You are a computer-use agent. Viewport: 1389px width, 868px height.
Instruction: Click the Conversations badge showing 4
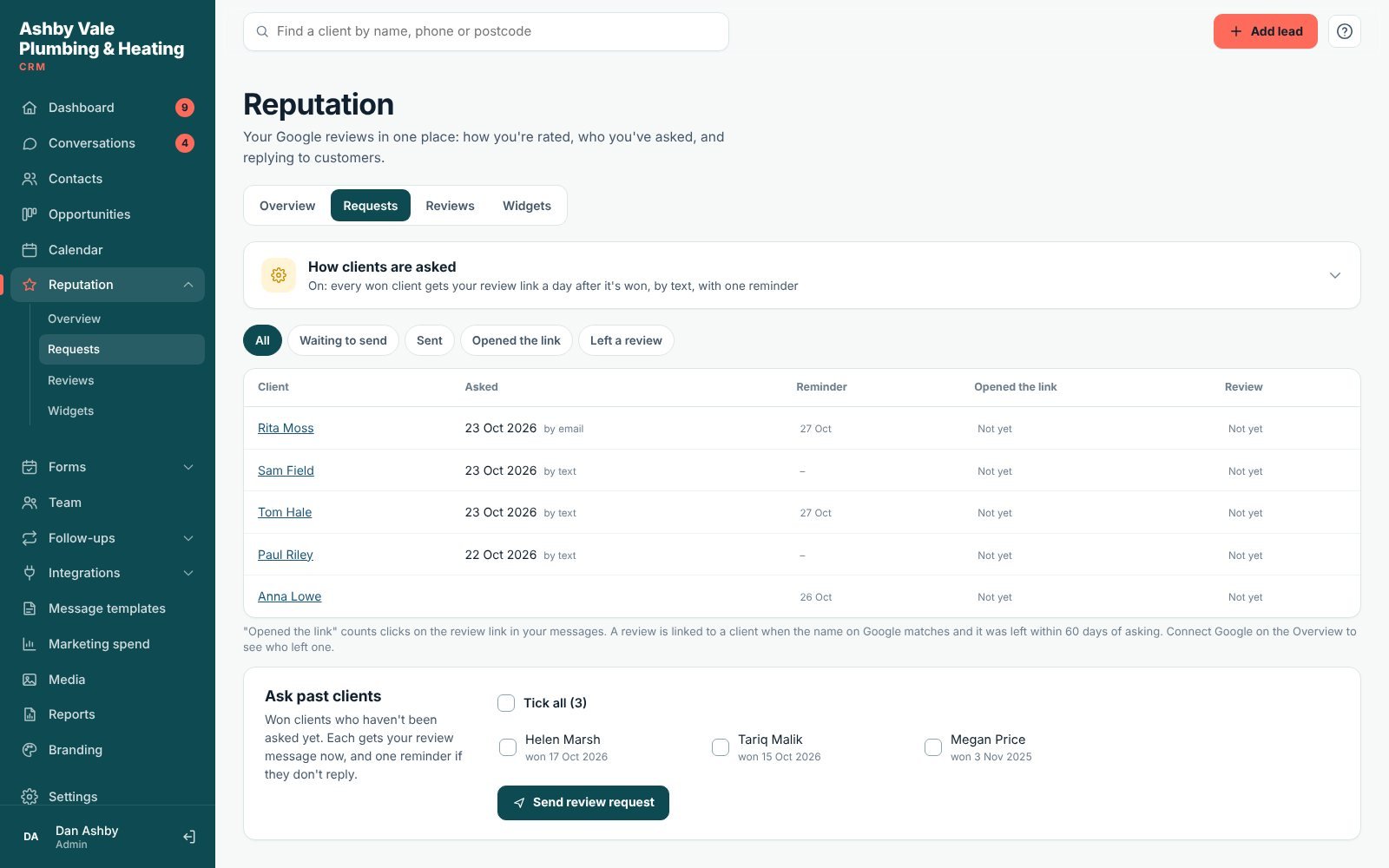pyautogui.click(x=185, y=143)
